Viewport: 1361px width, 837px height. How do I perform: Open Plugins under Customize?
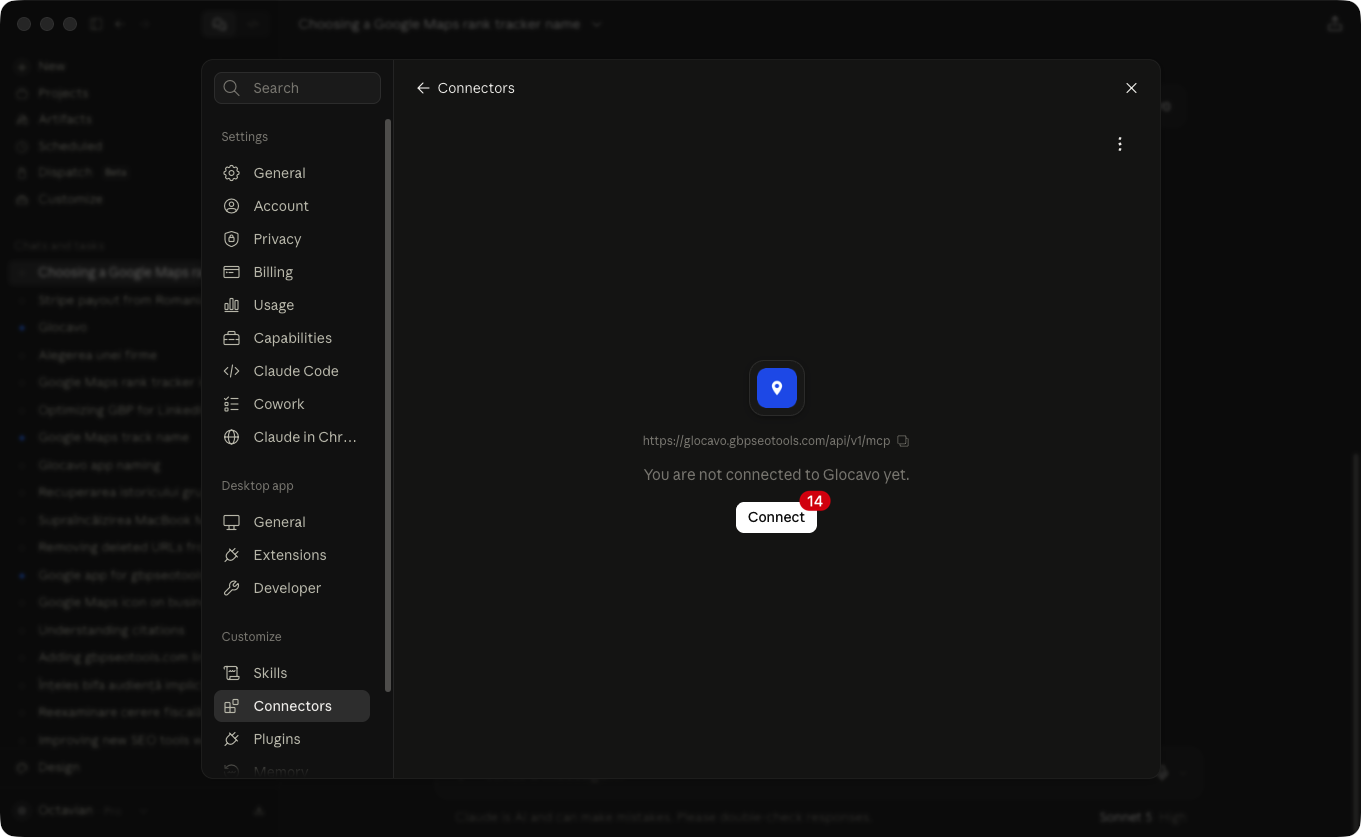(292, 739)
